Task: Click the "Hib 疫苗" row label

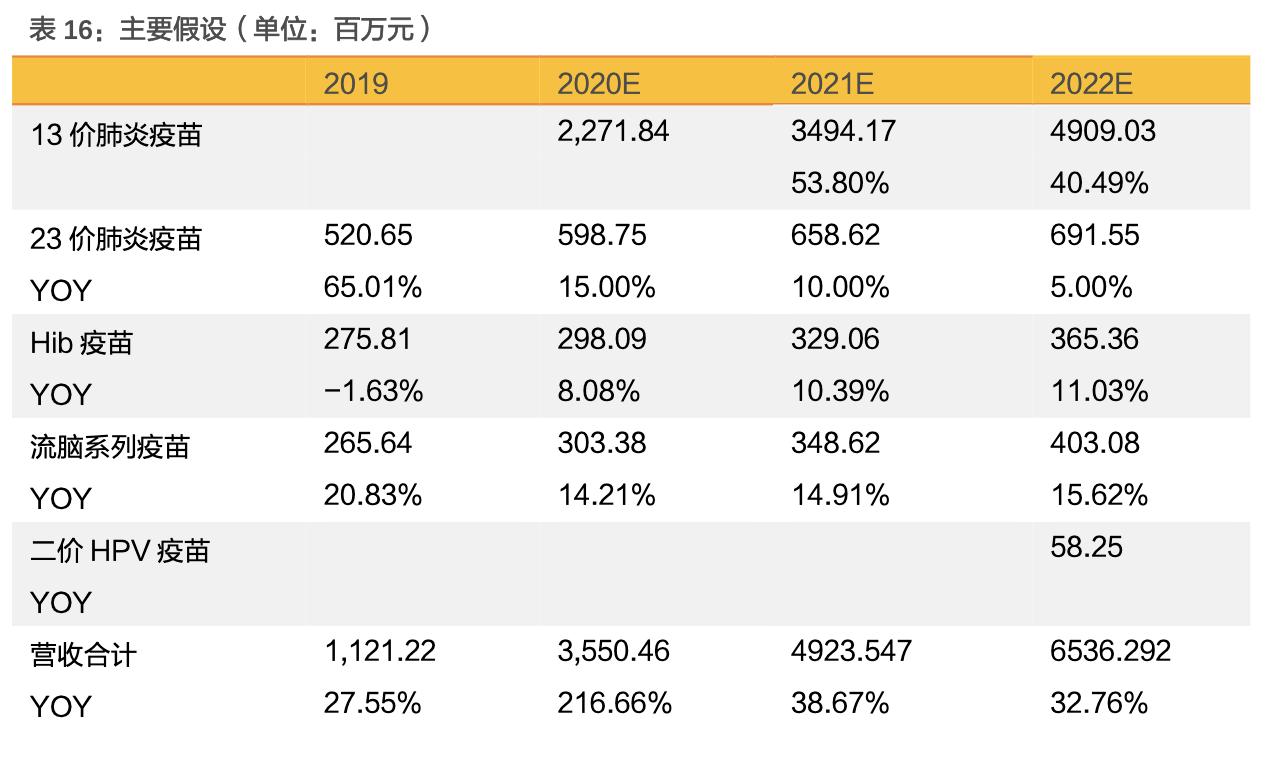Action: [81, 343]
